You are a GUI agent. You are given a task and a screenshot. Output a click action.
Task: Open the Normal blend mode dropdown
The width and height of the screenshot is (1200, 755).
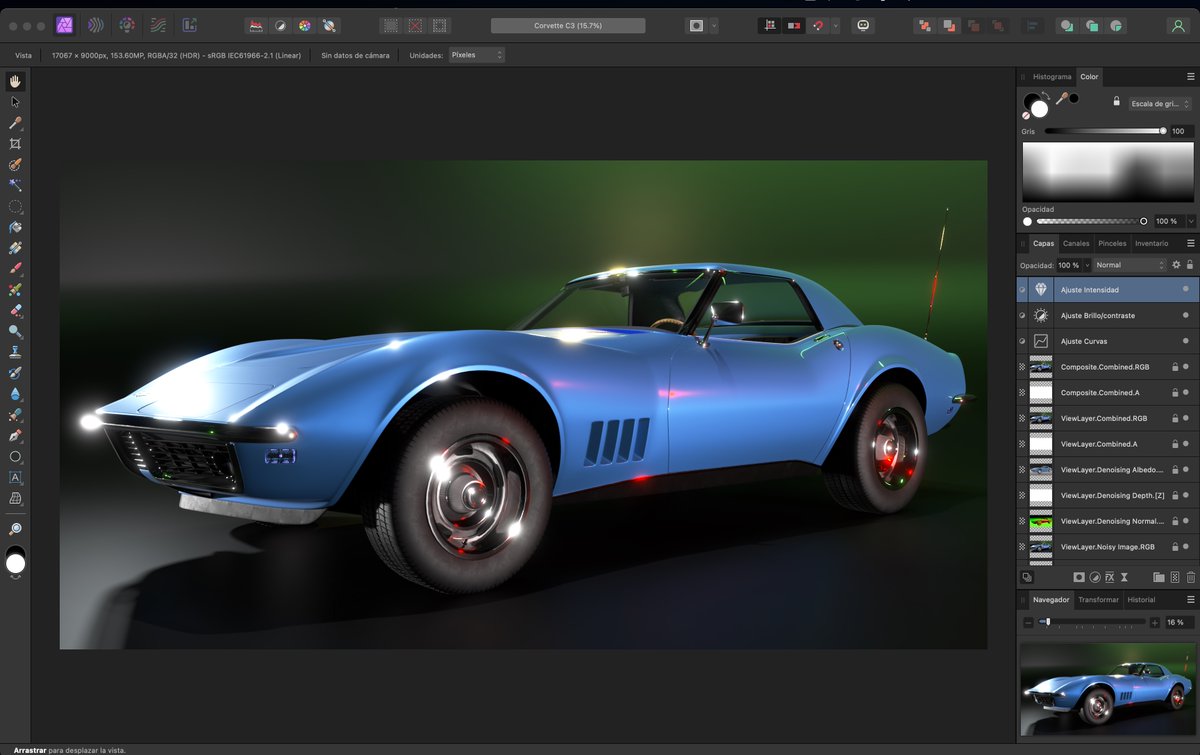click(x=1130, y=265)
